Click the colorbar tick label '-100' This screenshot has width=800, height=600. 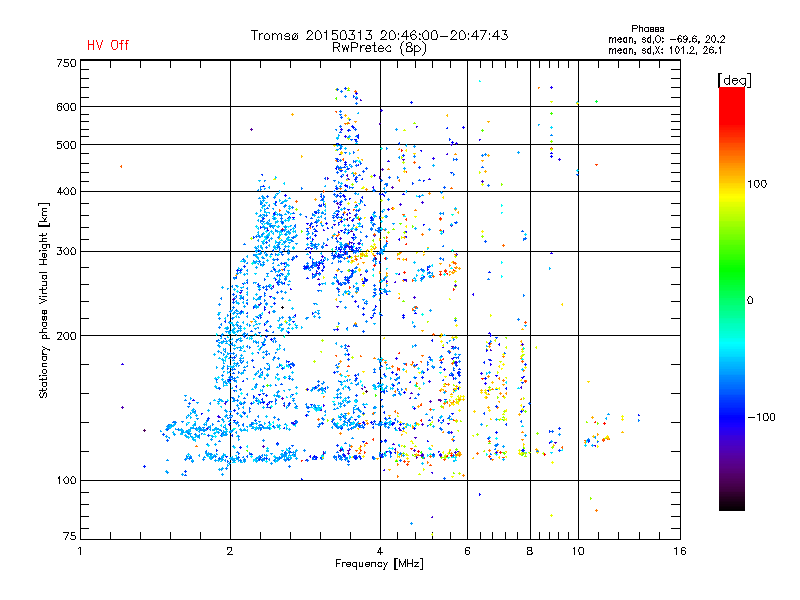tap(761, 417)
